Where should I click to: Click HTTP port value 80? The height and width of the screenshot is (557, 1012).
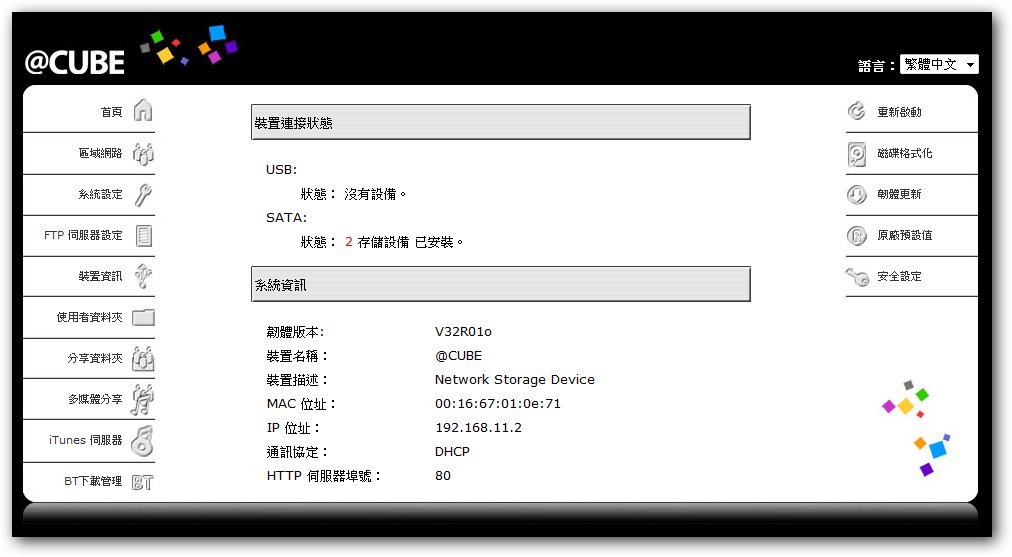tap(443, 476)
